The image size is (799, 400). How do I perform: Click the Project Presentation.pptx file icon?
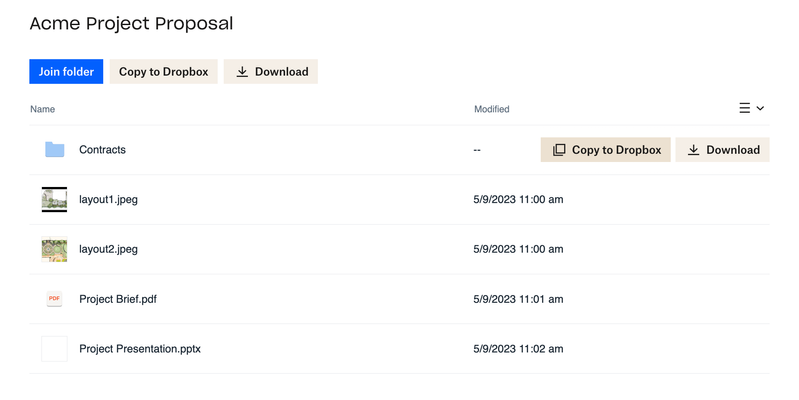(54, 349)
